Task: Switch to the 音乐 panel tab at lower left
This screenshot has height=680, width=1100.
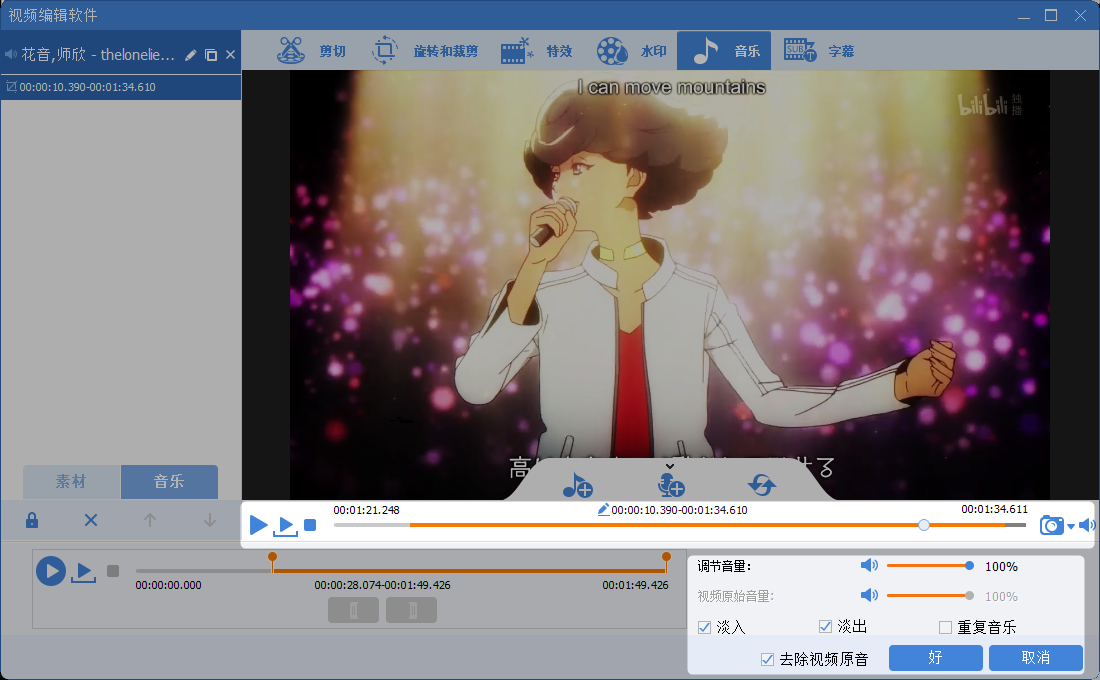Action: [x=169, y=481]
